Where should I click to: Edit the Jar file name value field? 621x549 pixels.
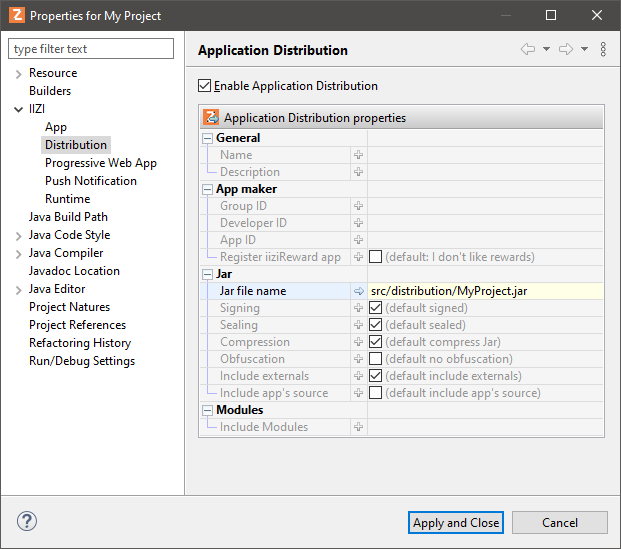point(485,291)
